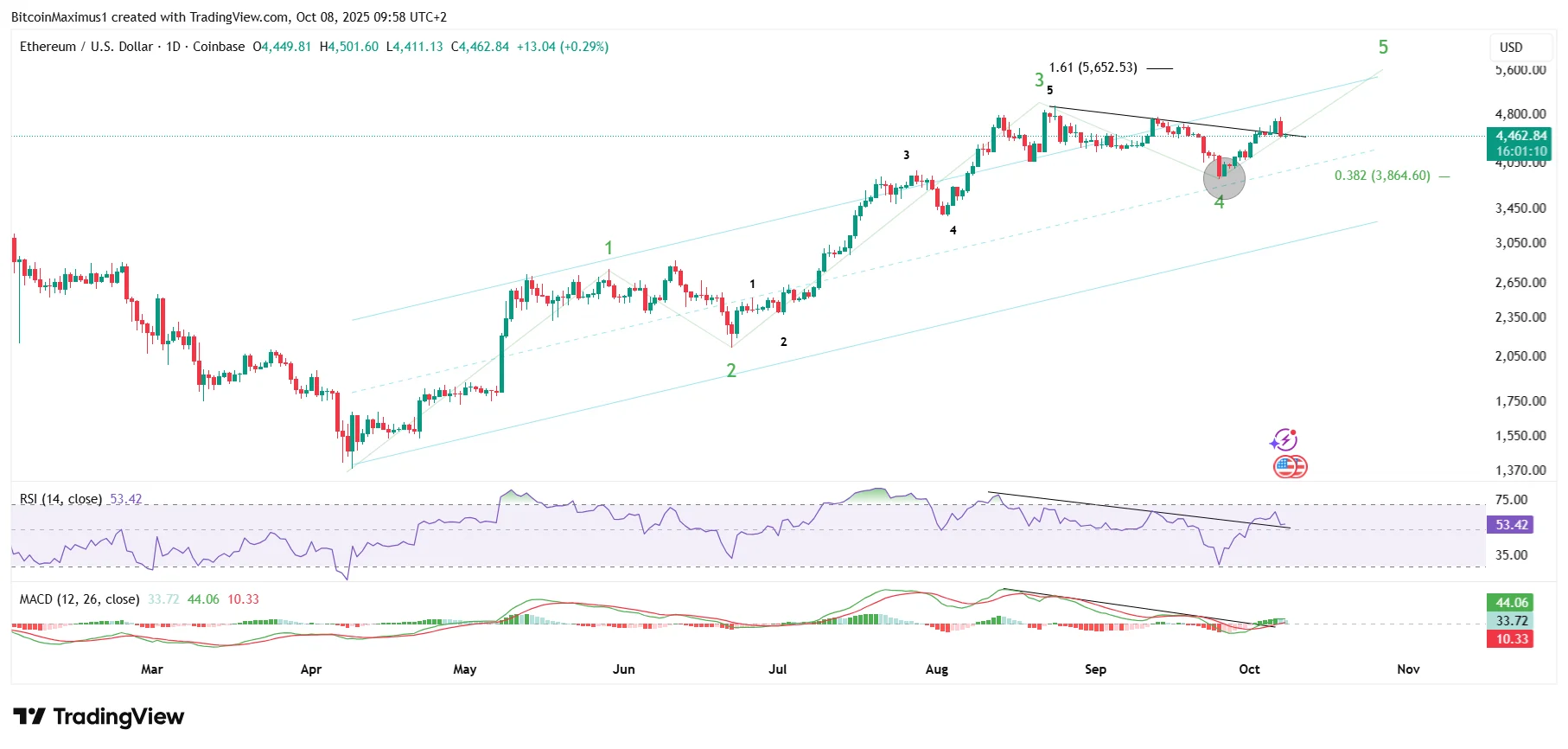Click the purple lightning event icon
The image size is (1568, 749).
1284,440
